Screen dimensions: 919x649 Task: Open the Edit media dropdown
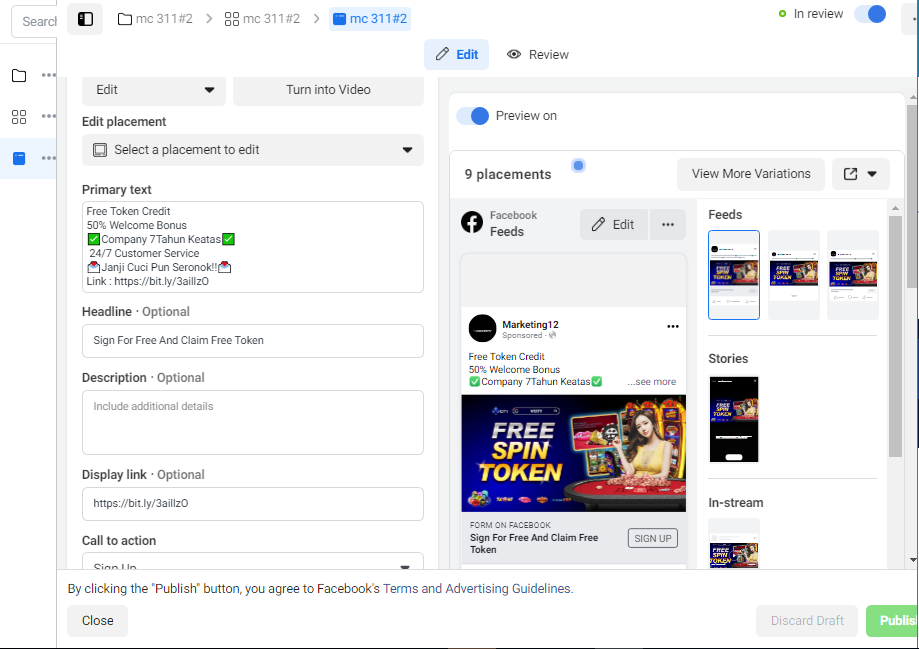pos(154,90)
